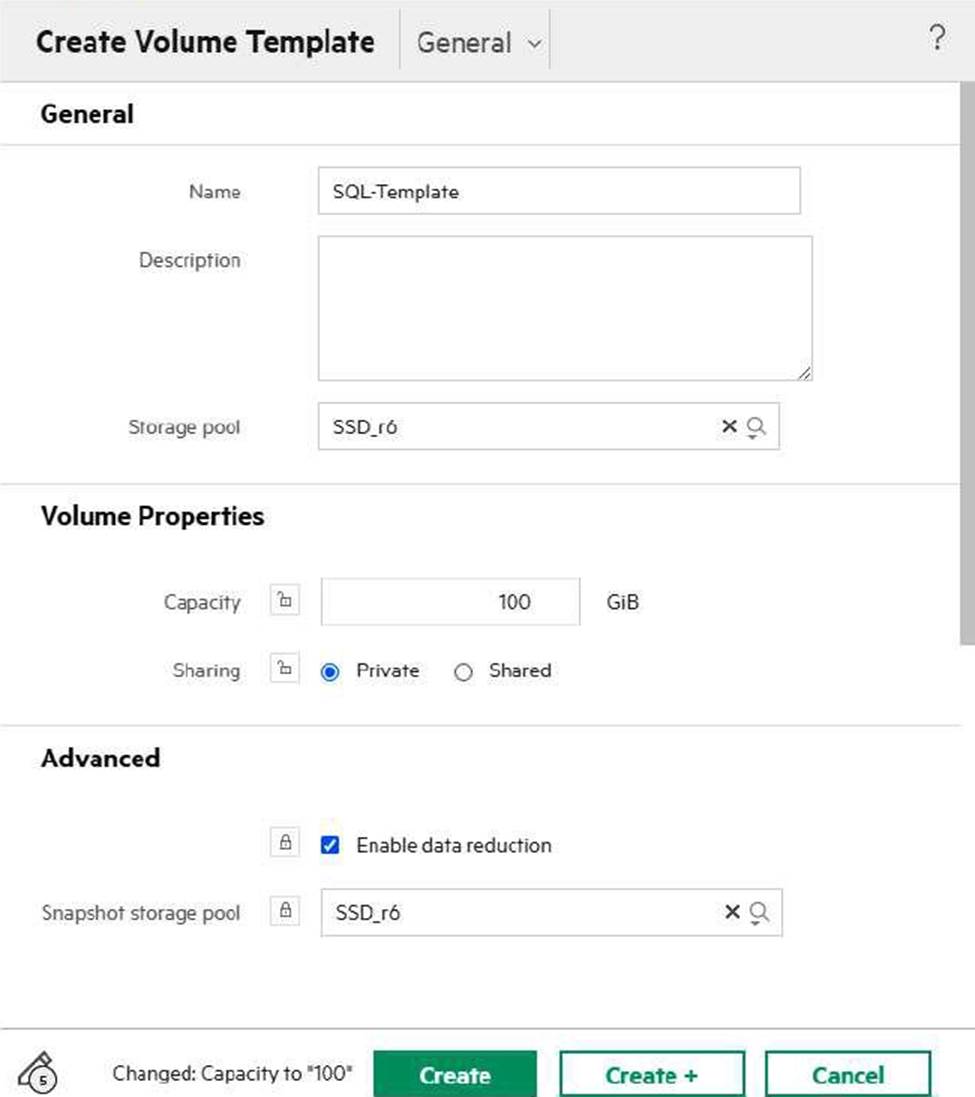Open the change history icon at bottom left
The image size is (975, 1097).
(x=38, y=1073)
